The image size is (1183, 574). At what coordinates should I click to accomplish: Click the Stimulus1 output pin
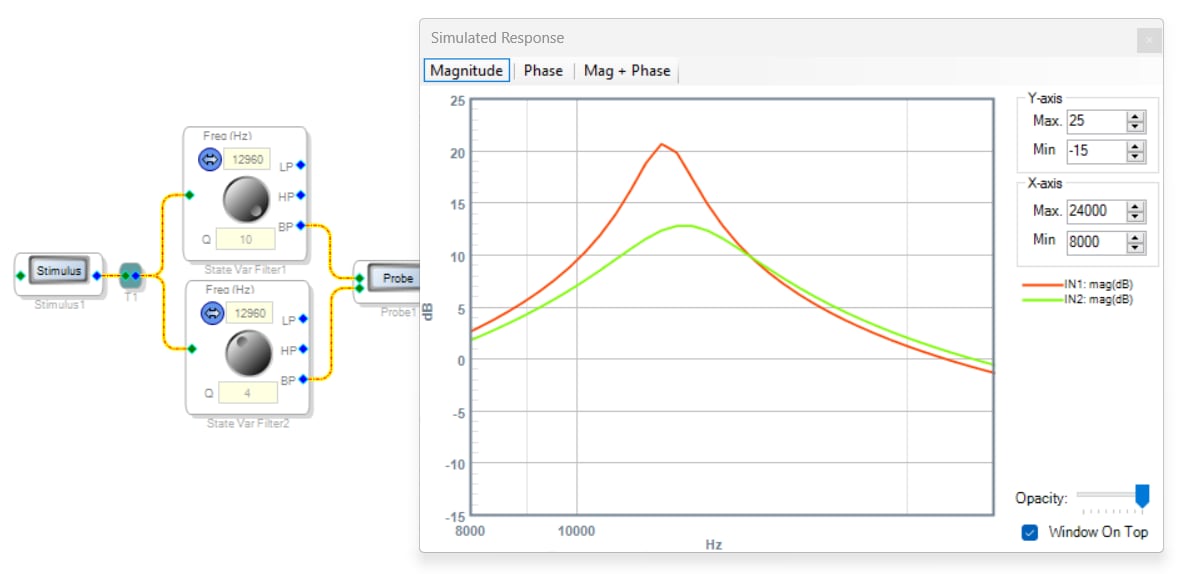point(97,276)
